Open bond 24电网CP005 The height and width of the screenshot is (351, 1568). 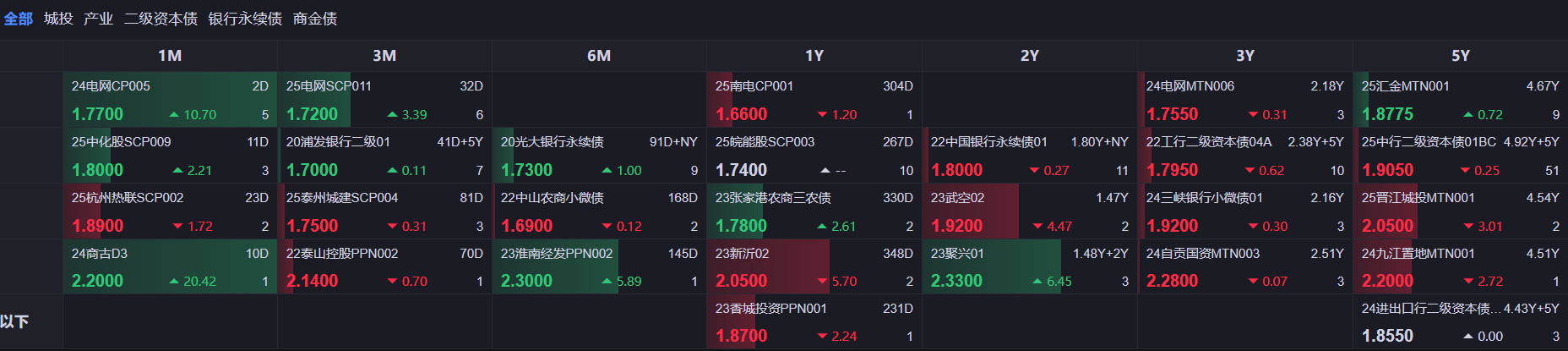111,86
